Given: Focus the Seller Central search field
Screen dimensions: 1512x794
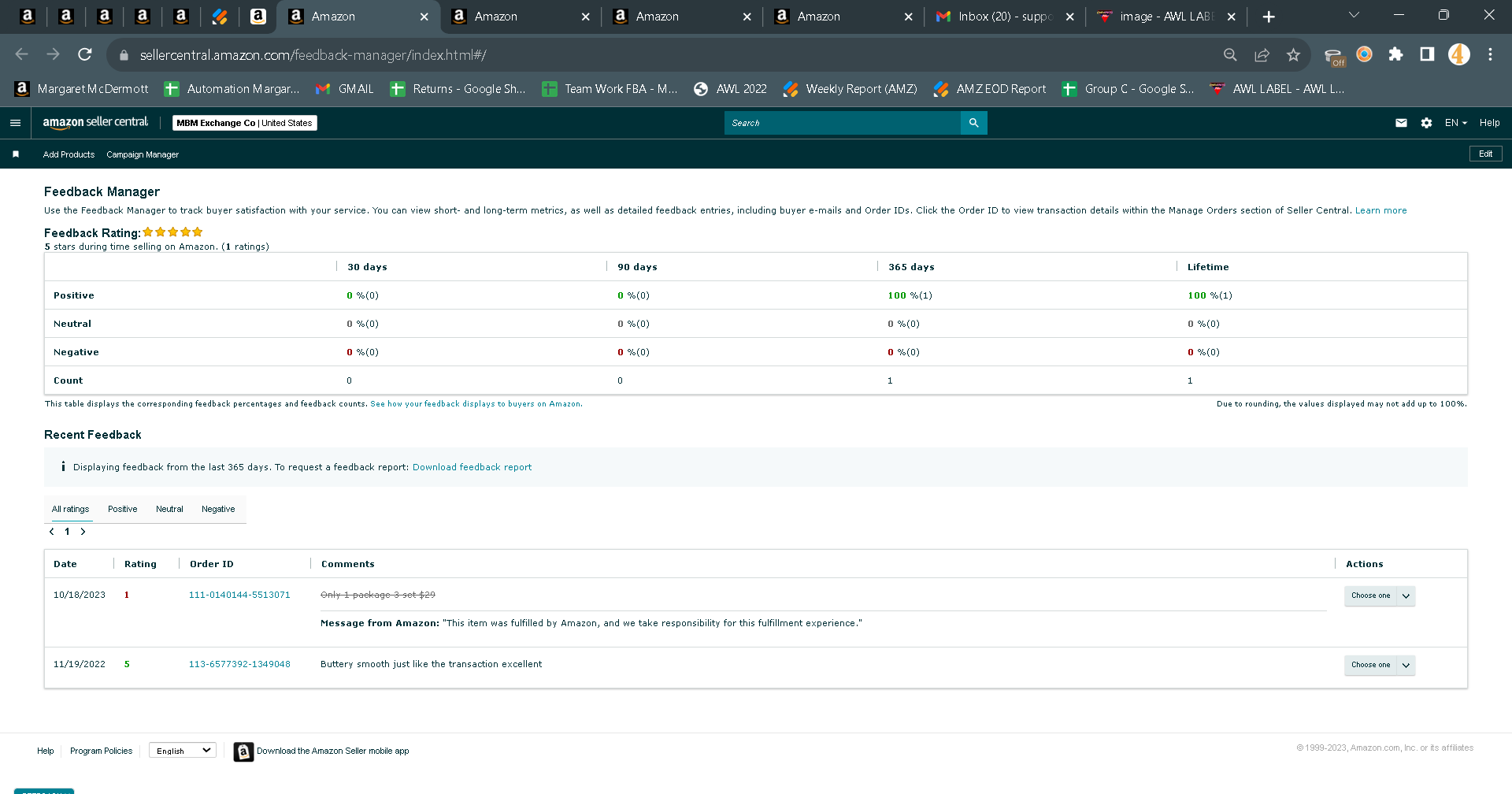Looking at the screenshot, I should pyautogui.click(x=842, y=123).
